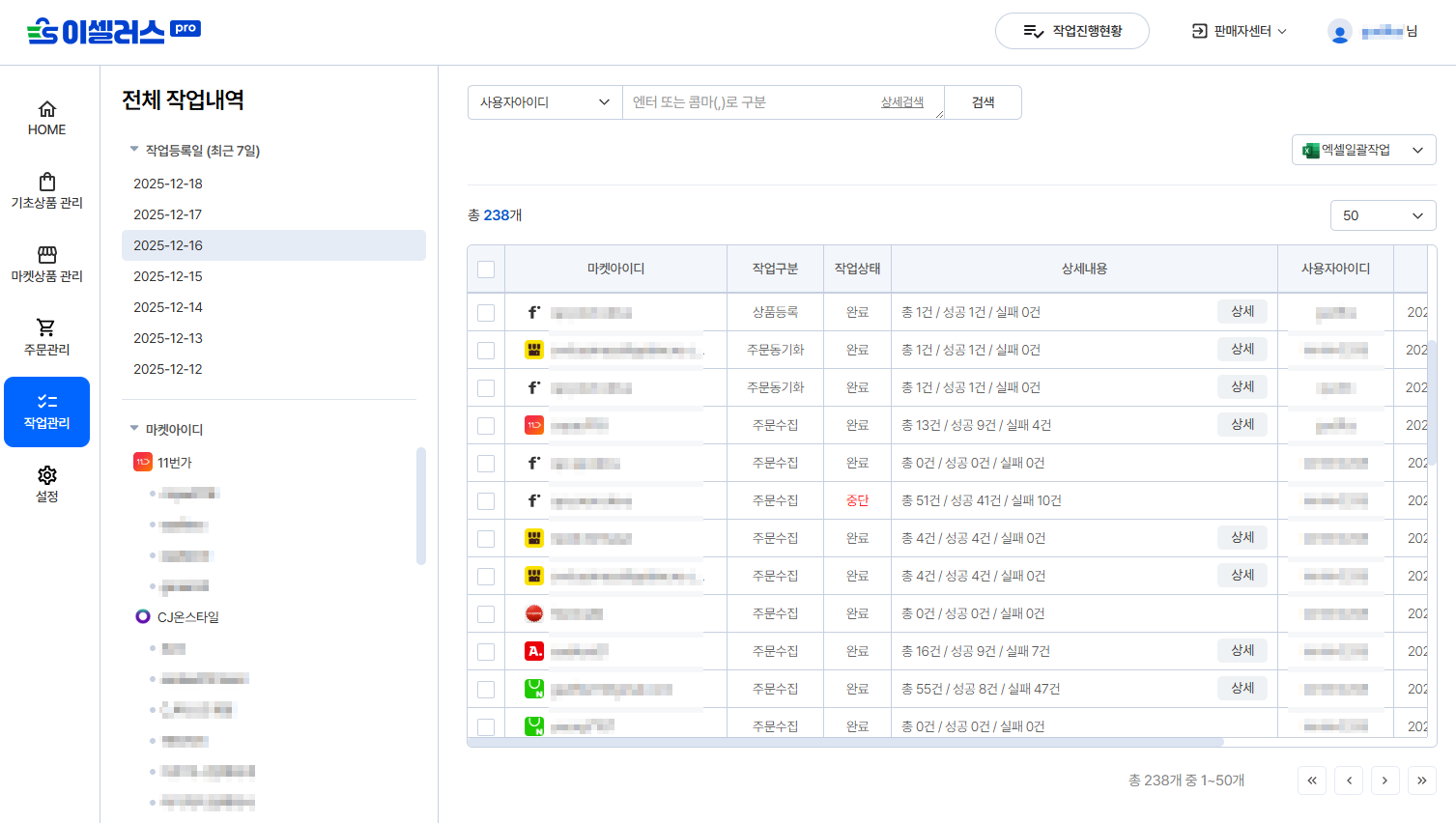Click the red circular market icon in 주문수집 row

[x=534, y=613]
